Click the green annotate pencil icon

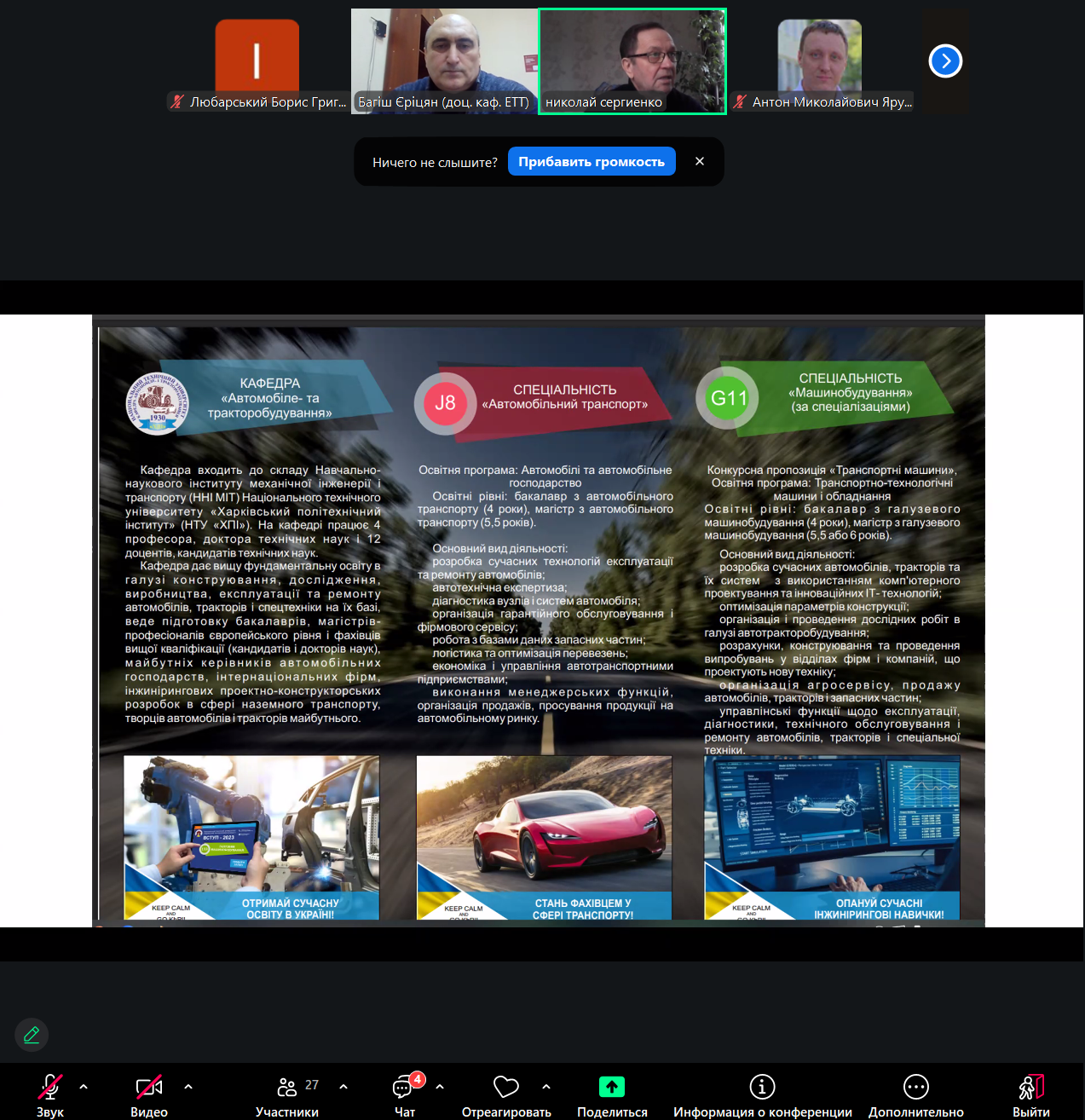click(x=32, y=1035)
